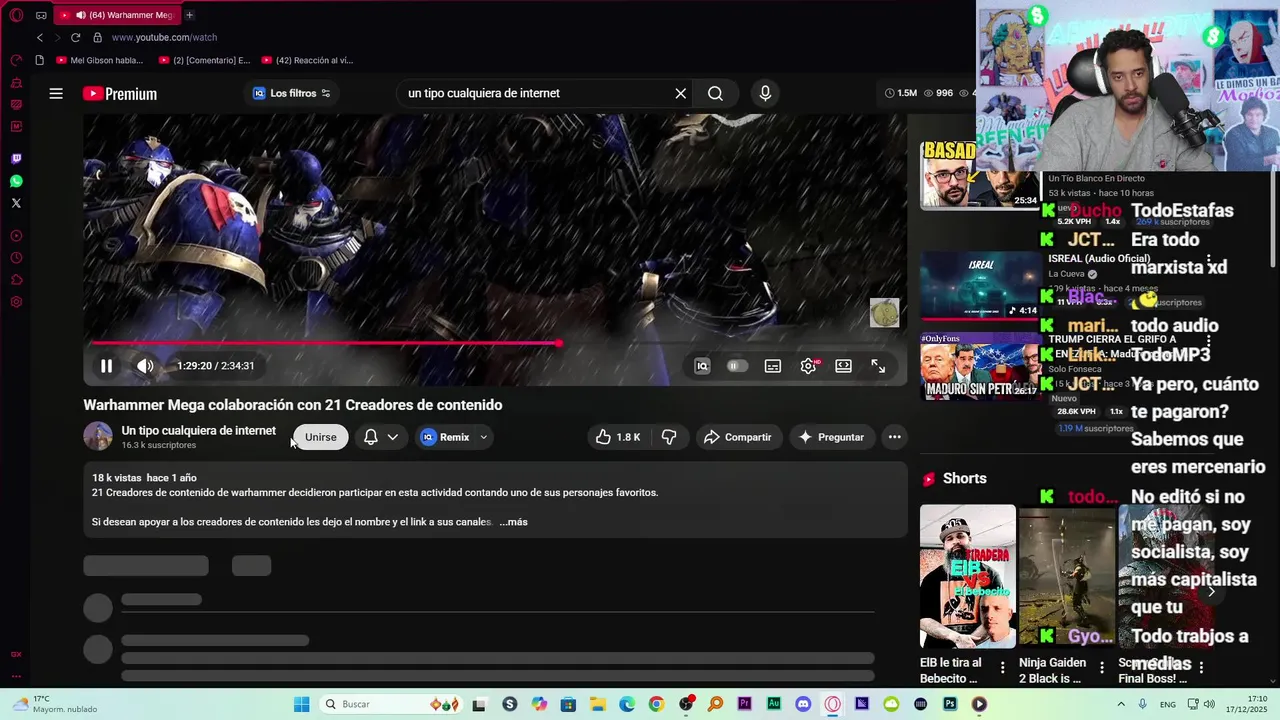Go to YouTube Premium home logo

pos(120,93)
